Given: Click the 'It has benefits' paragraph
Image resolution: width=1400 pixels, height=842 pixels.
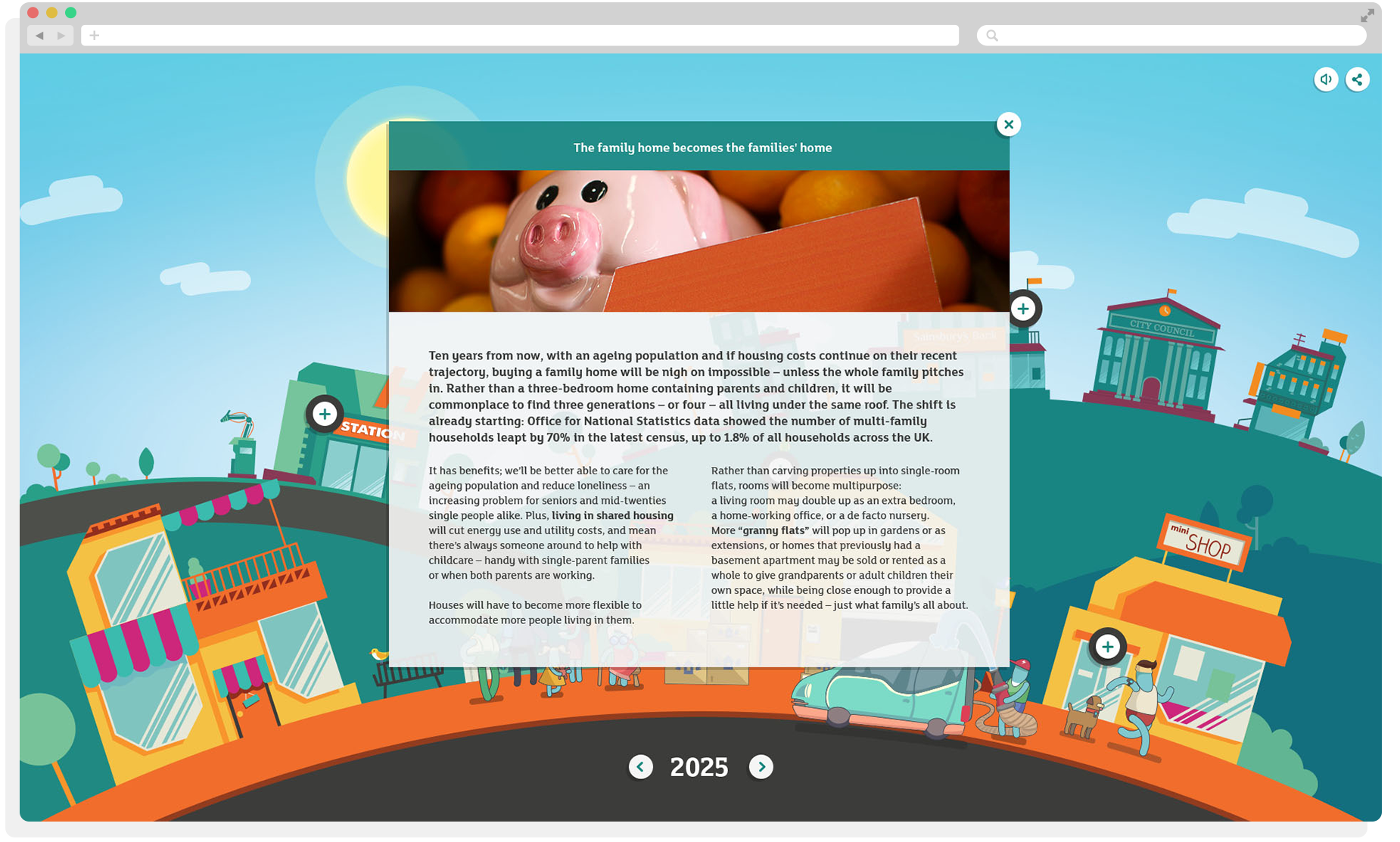Looking at the screenshot, I should pyautogui.click(x=551, y=523).
